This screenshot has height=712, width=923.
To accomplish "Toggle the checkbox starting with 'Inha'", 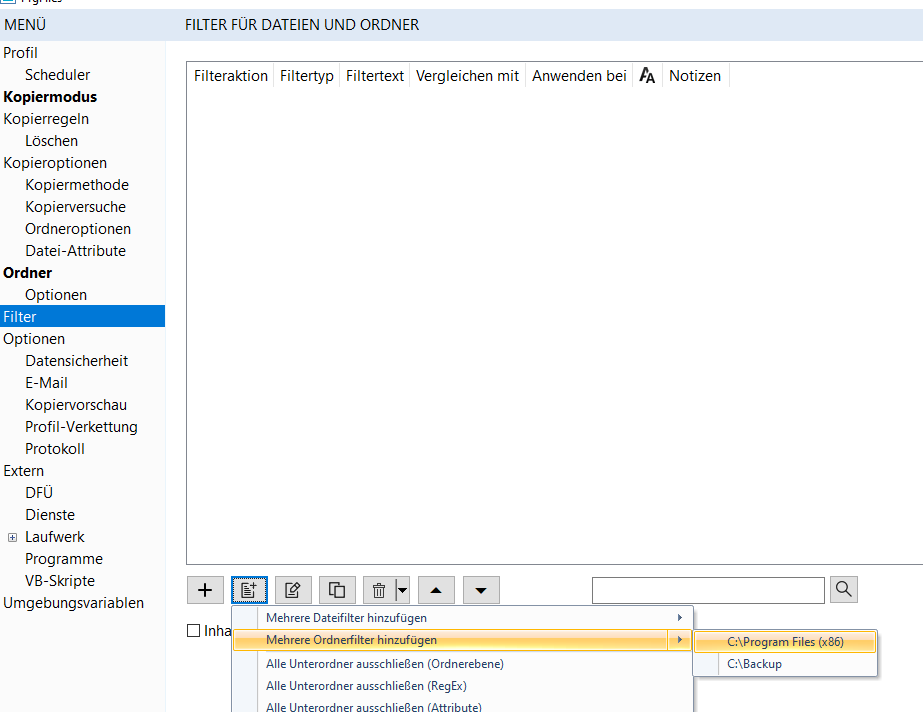I will coord(194,631).
